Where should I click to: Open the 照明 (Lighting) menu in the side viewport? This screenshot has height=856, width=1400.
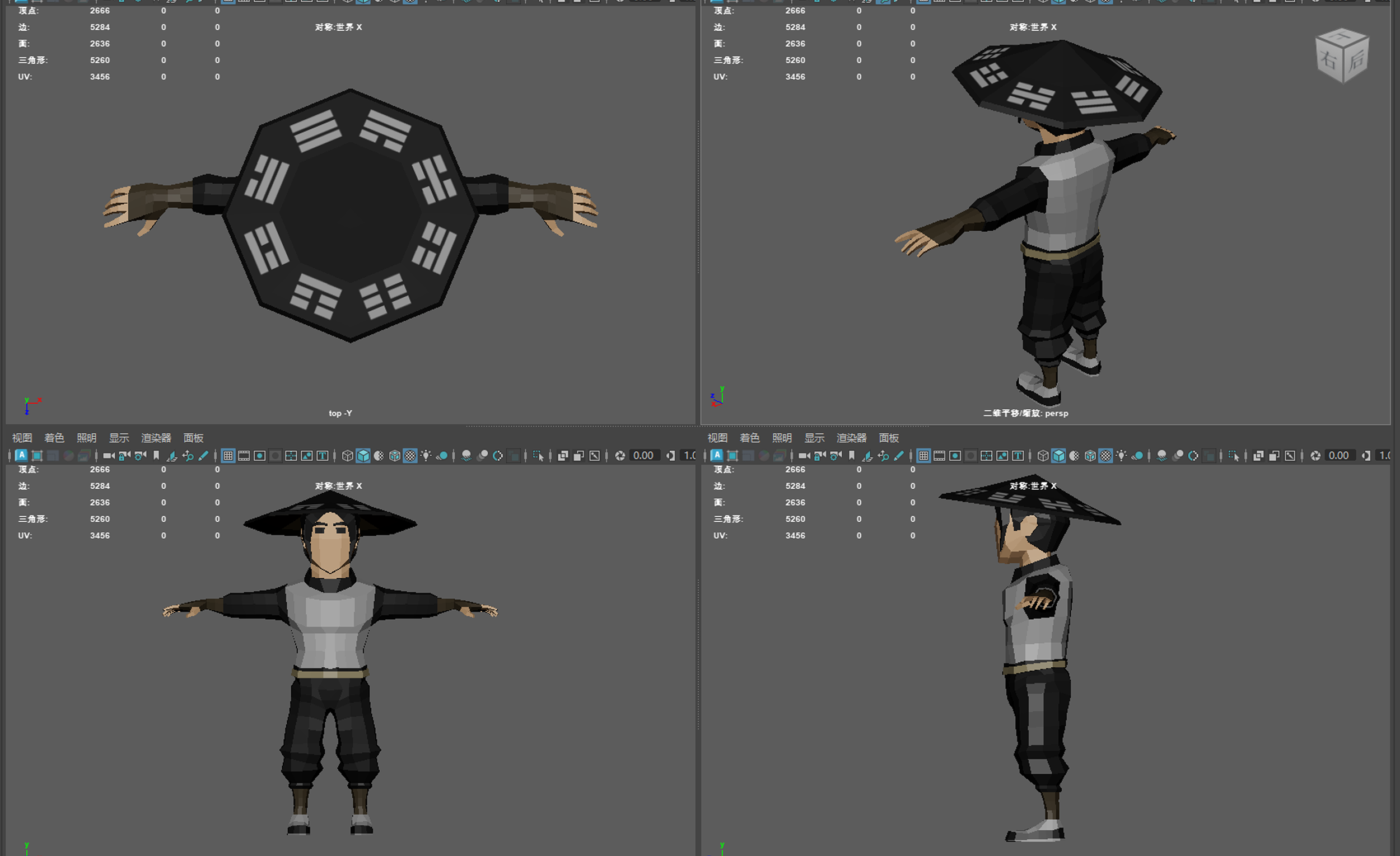(x=781, y=438)
